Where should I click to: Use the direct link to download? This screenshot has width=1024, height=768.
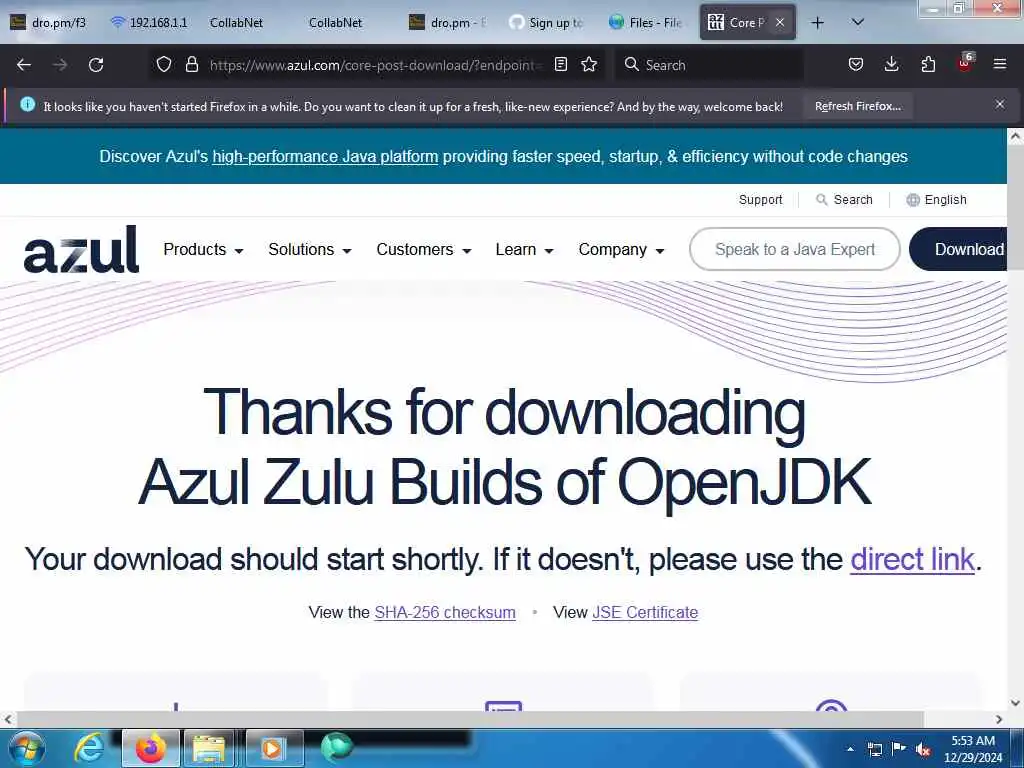[x=912, y=560]
